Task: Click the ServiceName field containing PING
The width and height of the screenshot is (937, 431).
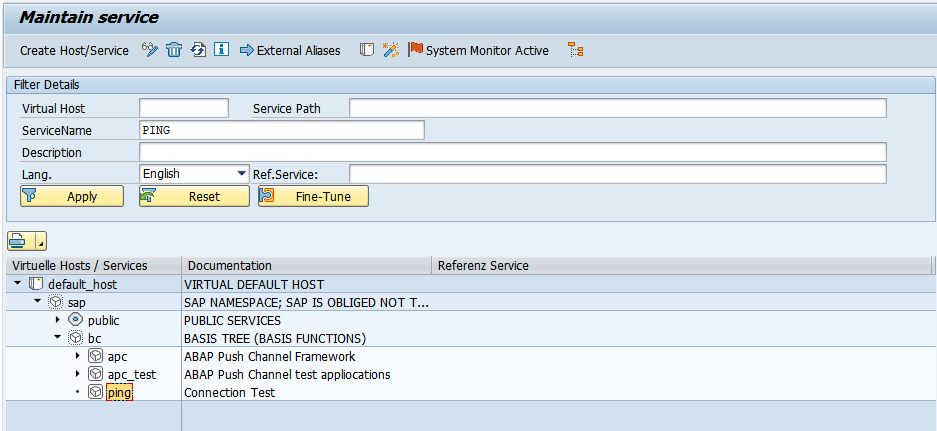Action: tap(283, 130)
